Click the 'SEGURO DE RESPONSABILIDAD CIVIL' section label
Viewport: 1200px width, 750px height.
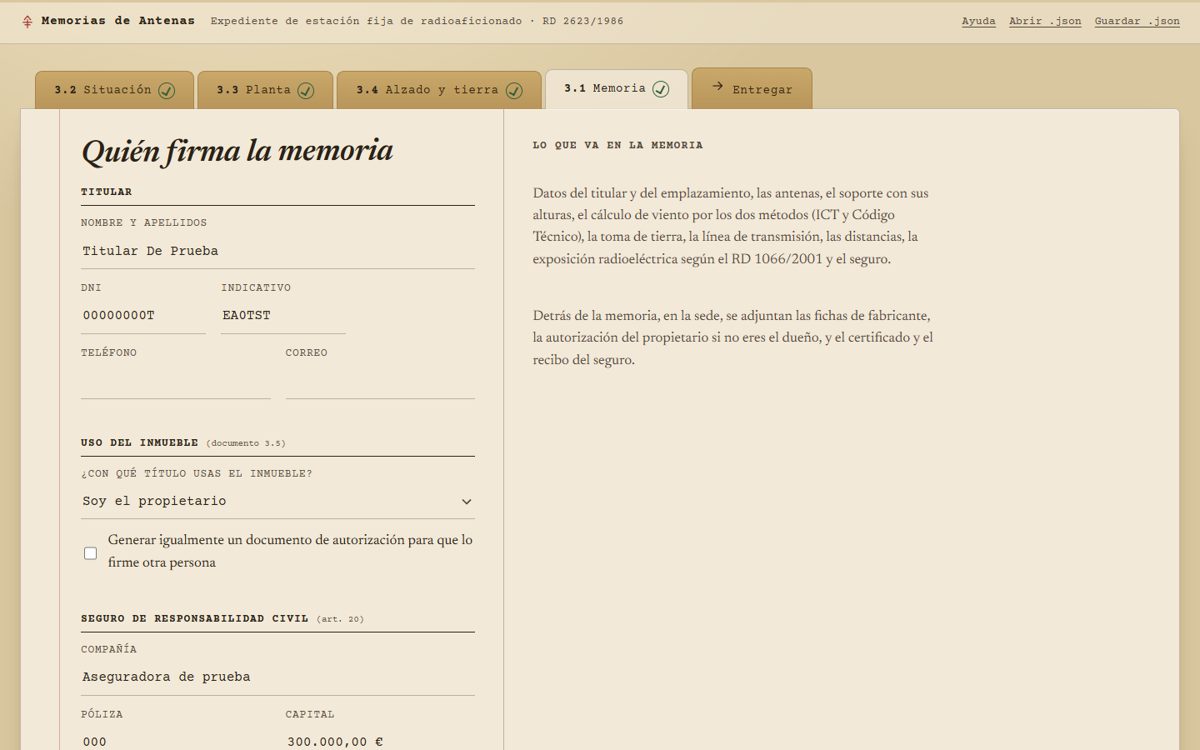click(x=195, y=619)
